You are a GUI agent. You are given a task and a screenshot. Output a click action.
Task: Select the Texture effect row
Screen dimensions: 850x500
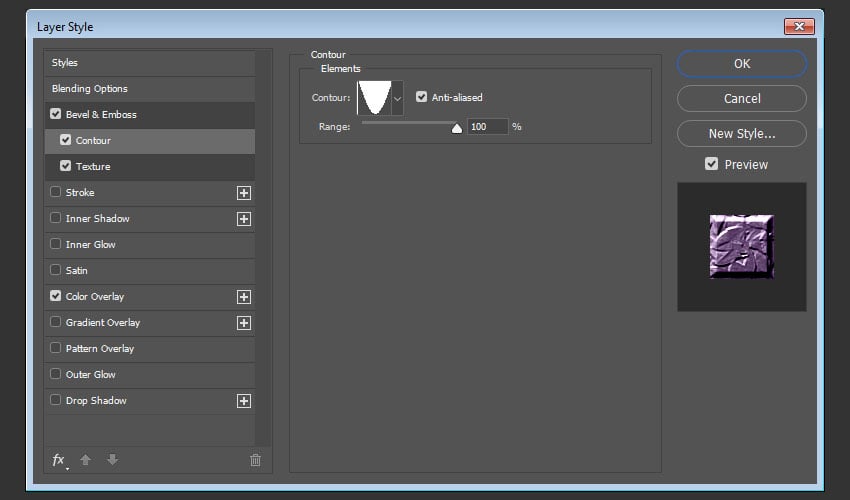click(150, 167)
